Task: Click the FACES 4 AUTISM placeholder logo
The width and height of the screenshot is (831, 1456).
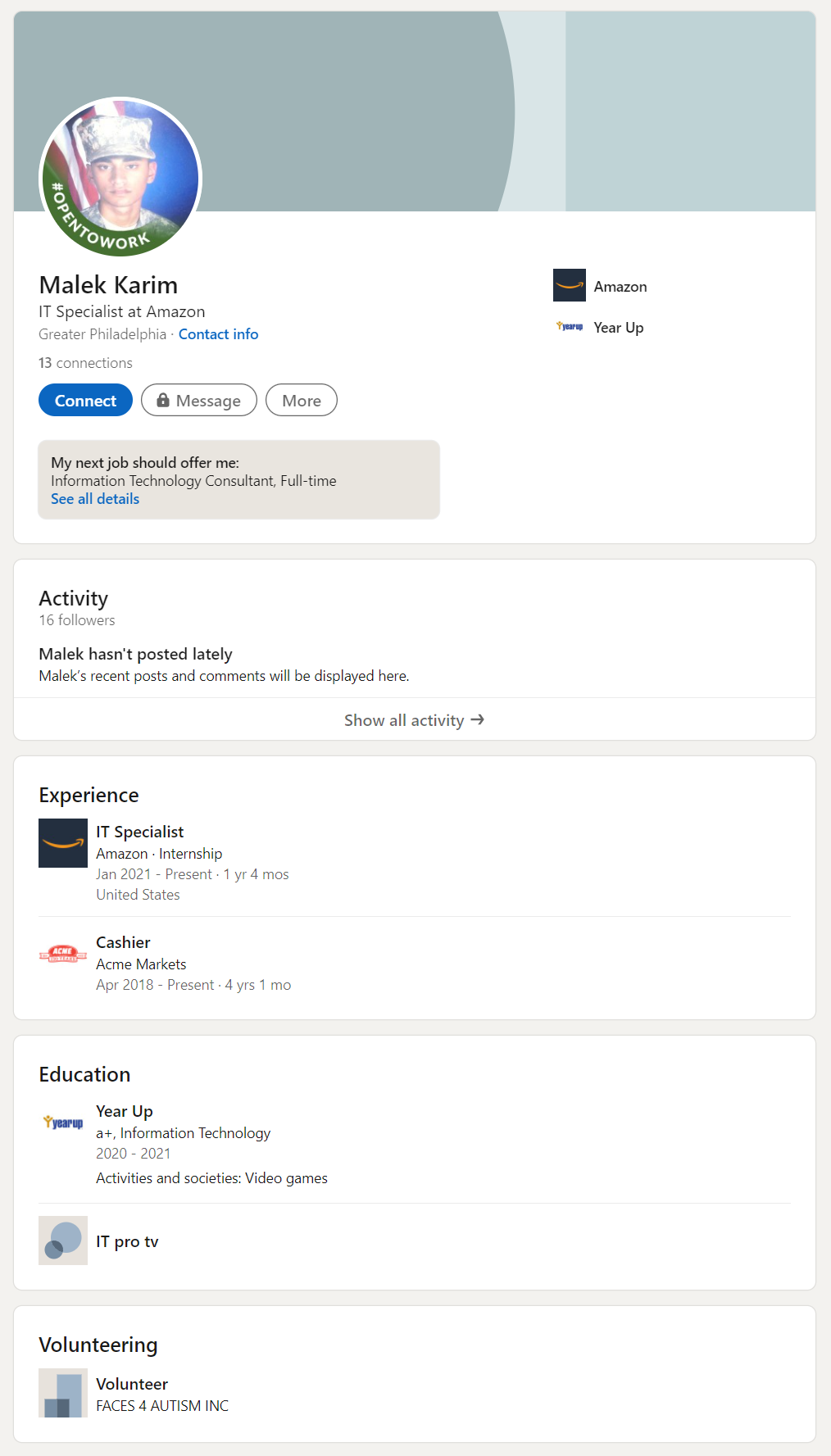Action: coord(63,1393)
